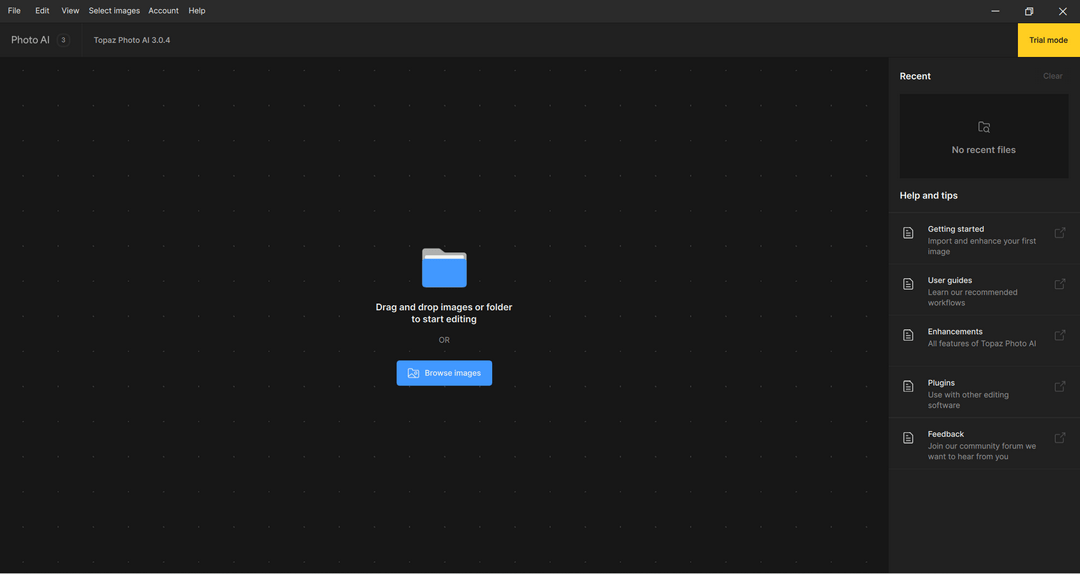Open the View menu

tap(70, 11)
